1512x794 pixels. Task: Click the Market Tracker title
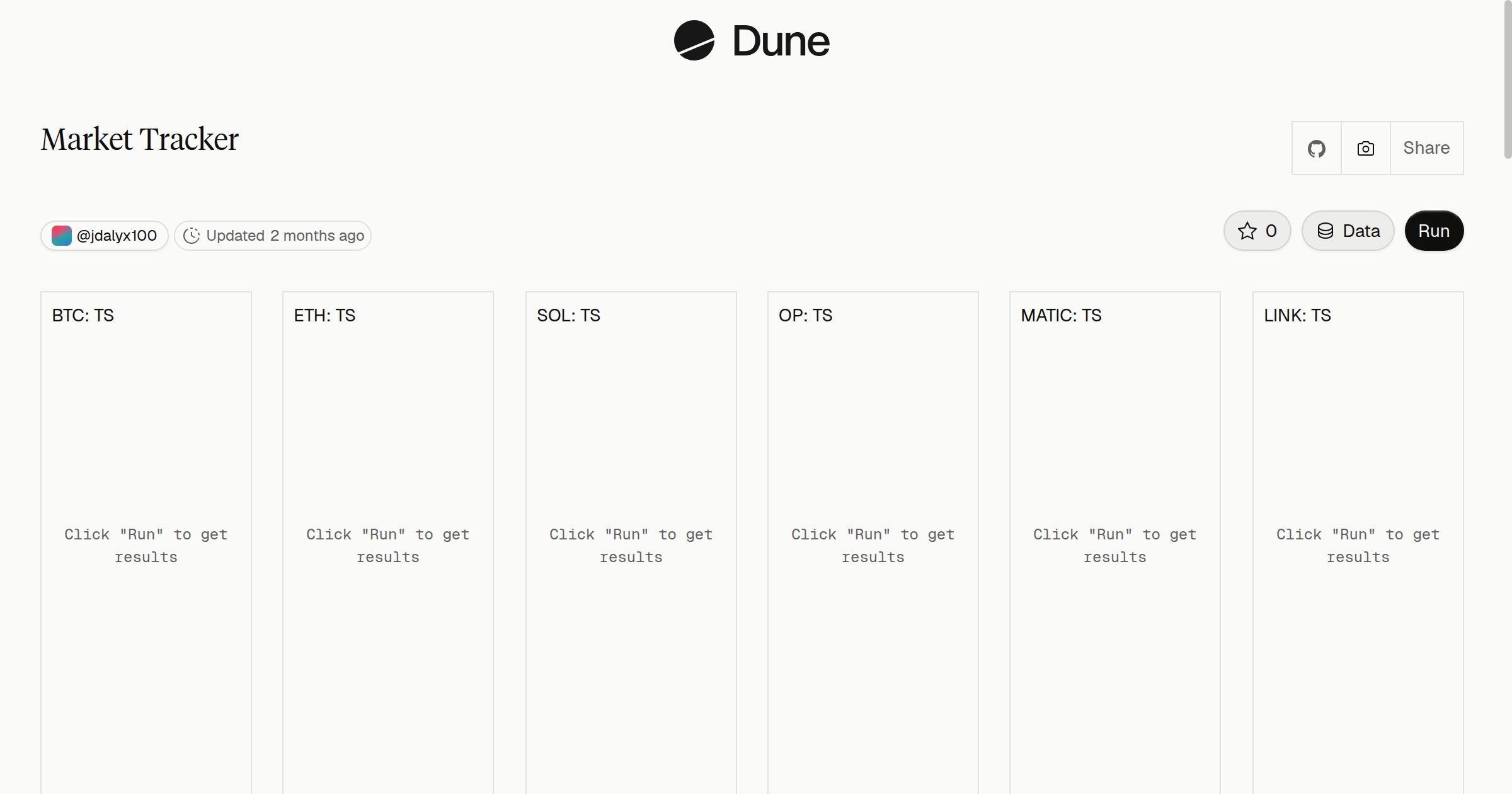140,139
